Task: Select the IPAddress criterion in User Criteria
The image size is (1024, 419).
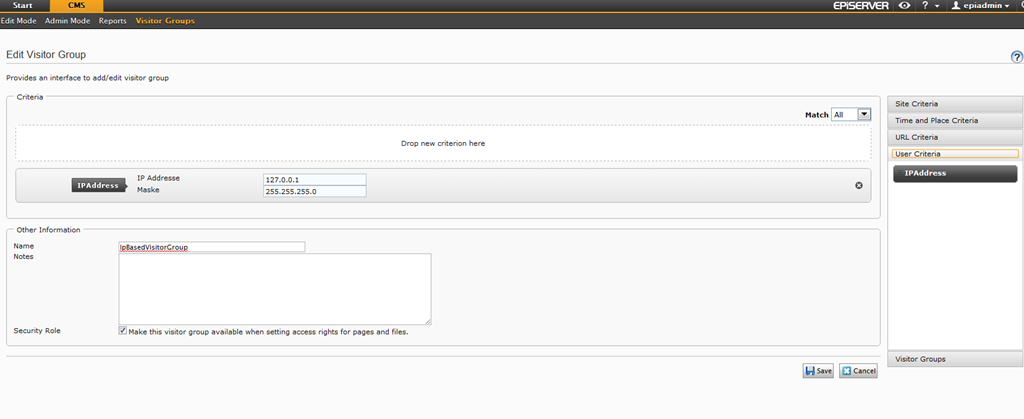Action: (955, 174)
